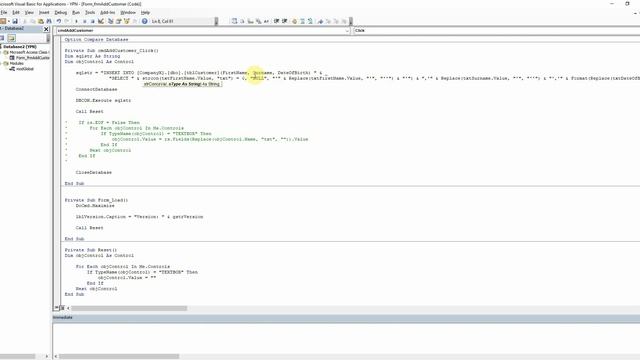Open Project Explorer from toolbar

(x=110, y=21)
